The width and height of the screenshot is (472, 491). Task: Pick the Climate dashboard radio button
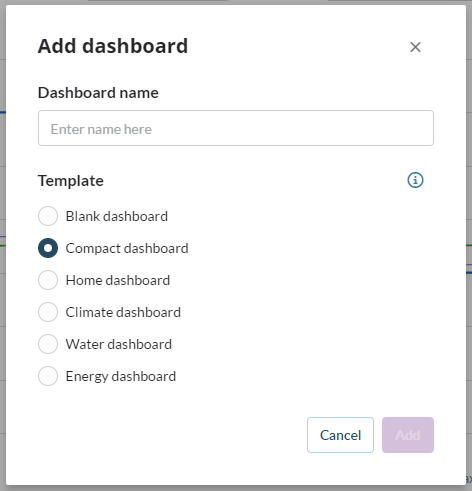48,312
